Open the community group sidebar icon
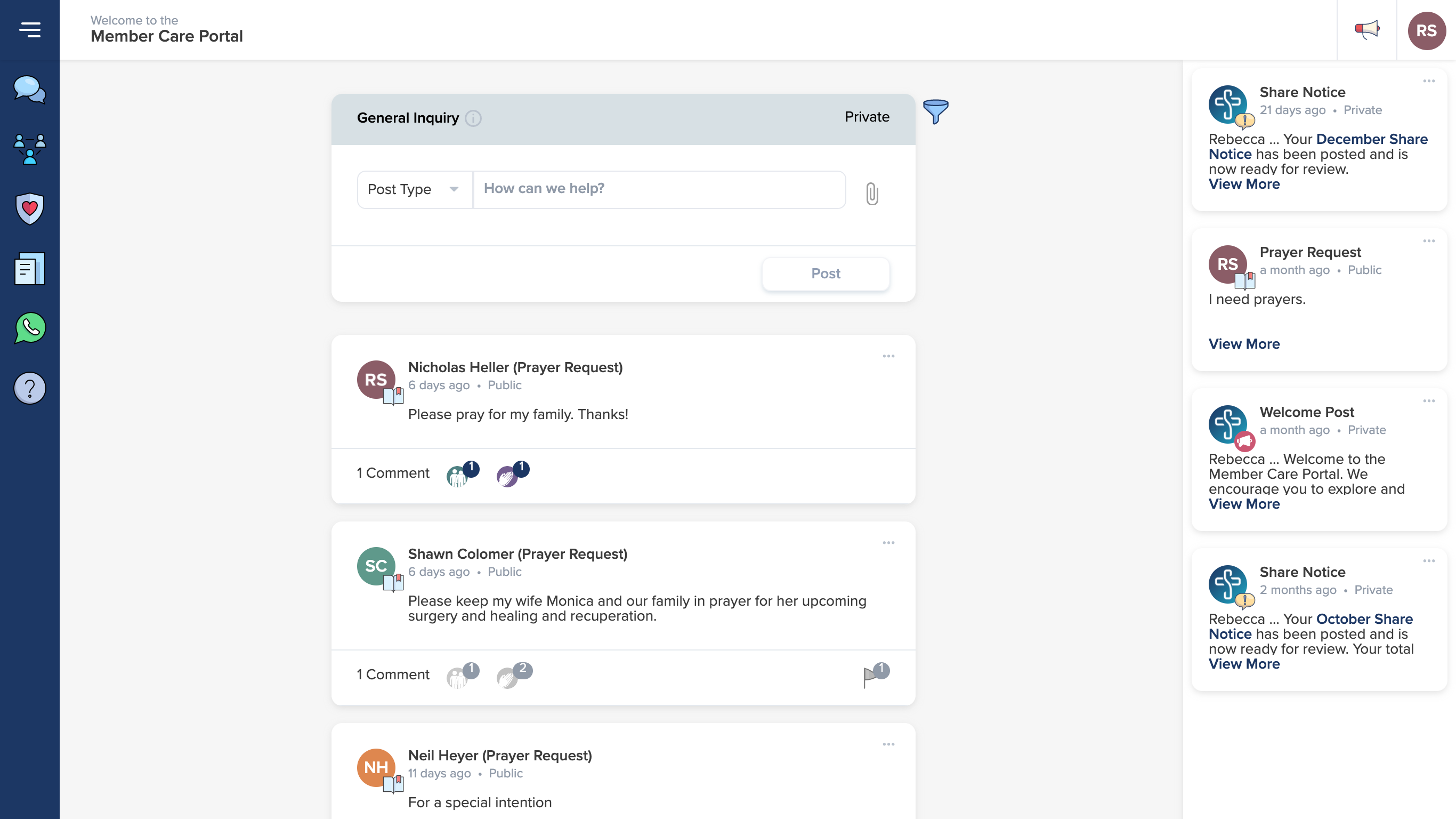This screenshot has height=819, width=1456. pyautogui.click(x=29, y=149)
